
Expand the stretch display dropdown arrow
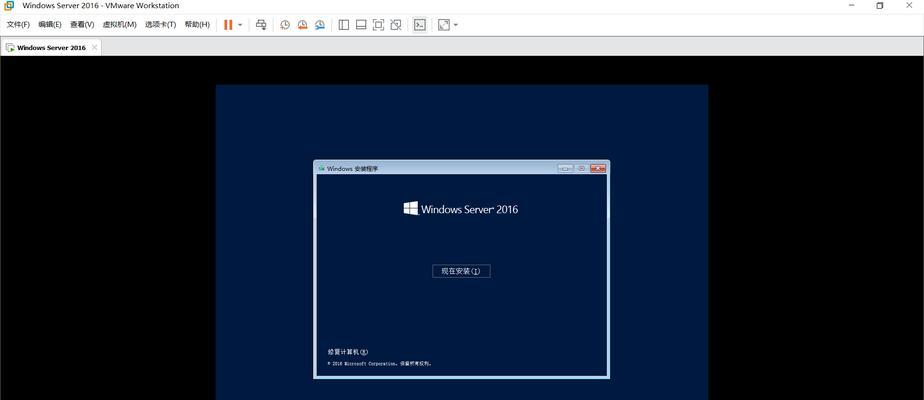coord(456,25)
